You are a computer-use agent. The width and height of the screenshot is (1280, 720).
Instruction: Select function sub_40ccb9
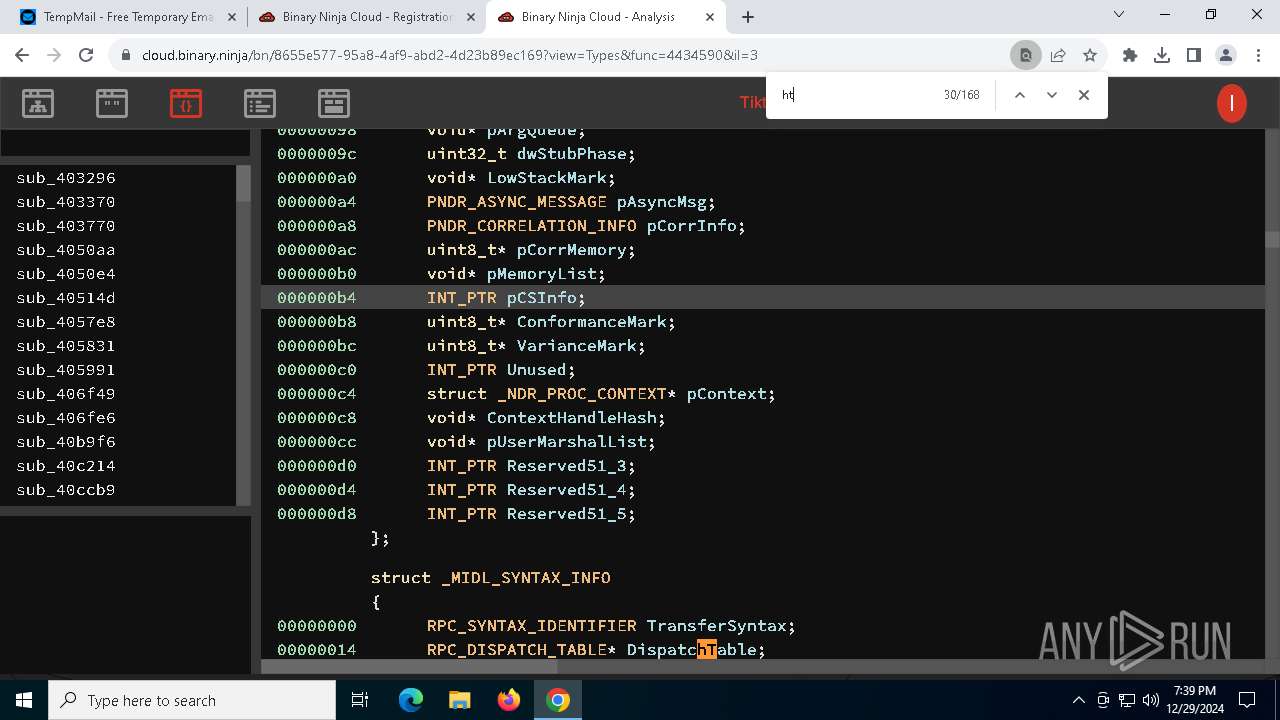(66, 490)
